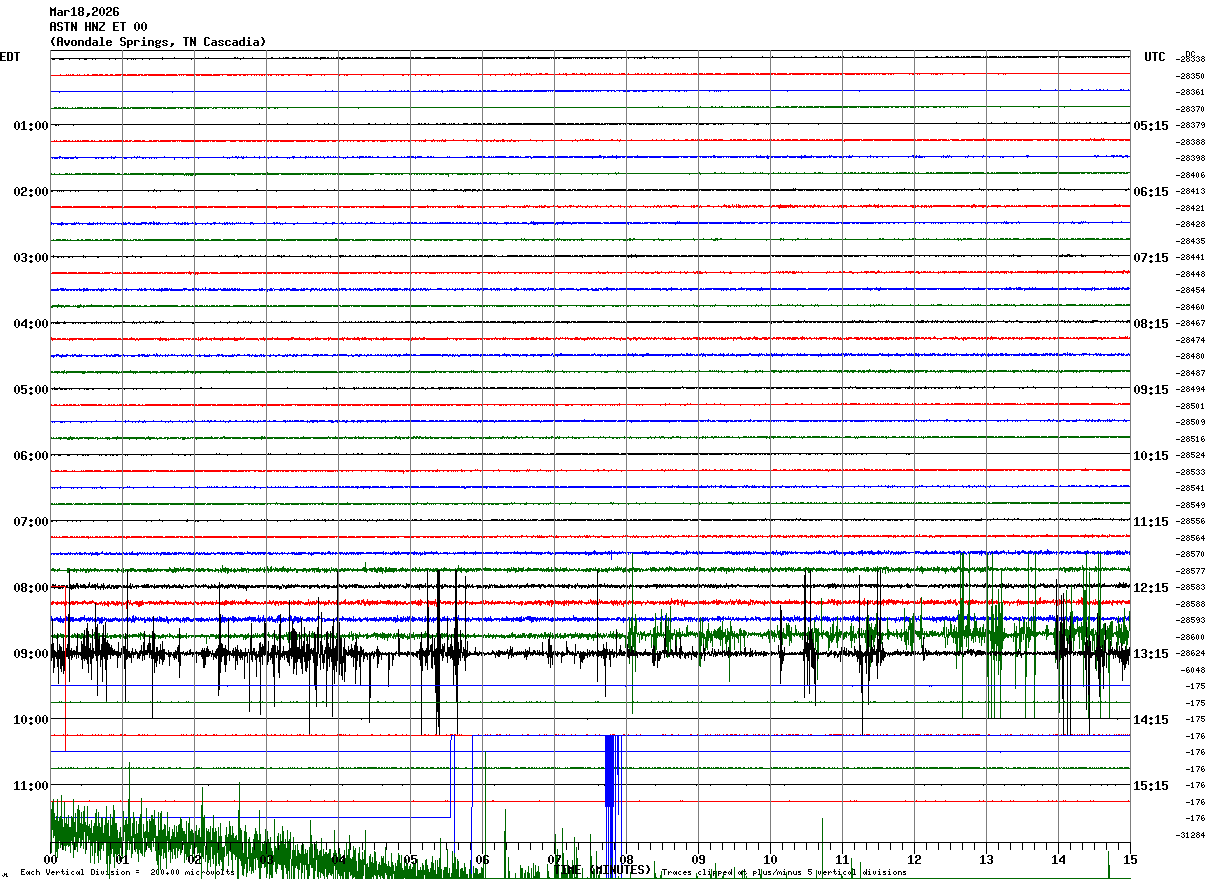The width and height of the screenshot is (1210, 886).
Task: Select the 05:15 UTC time label
Action: [x=1151, y=126]
